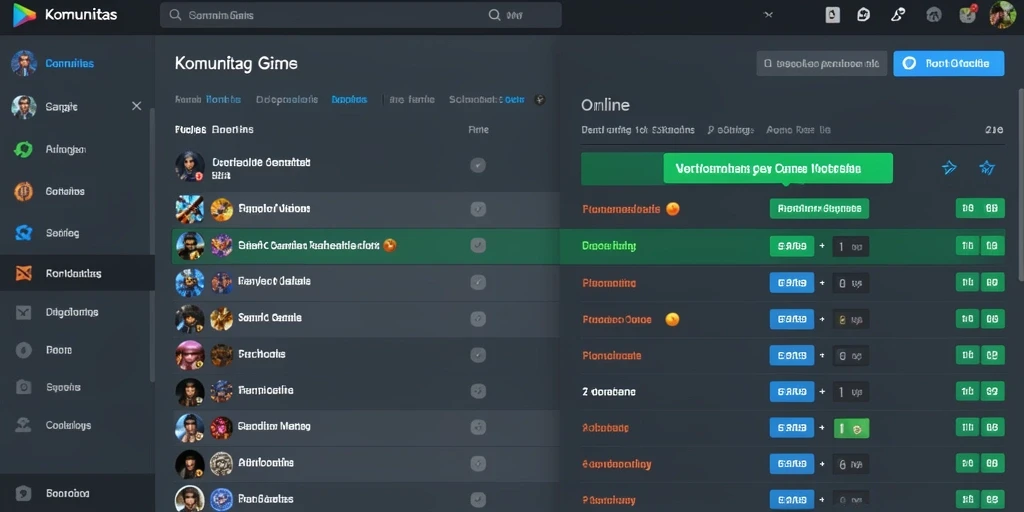Click the dimmed gray headset icon in top bar
The image size is (1024, 512).
[x=934, y=14]
